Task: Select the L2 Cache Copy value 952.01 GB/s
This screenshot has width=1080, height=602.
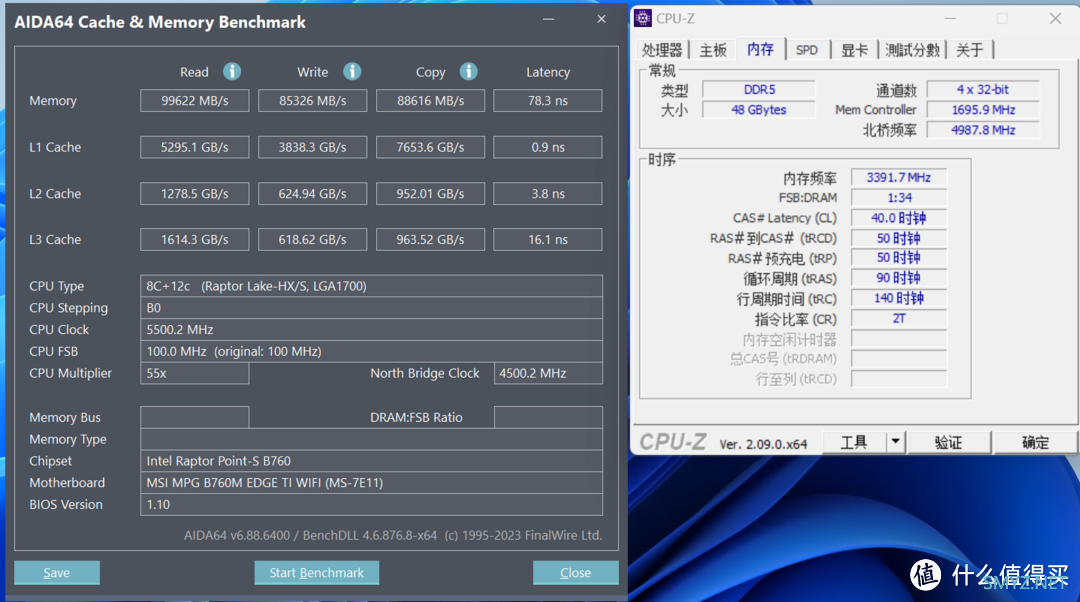Action: click(x=430, y=194)
